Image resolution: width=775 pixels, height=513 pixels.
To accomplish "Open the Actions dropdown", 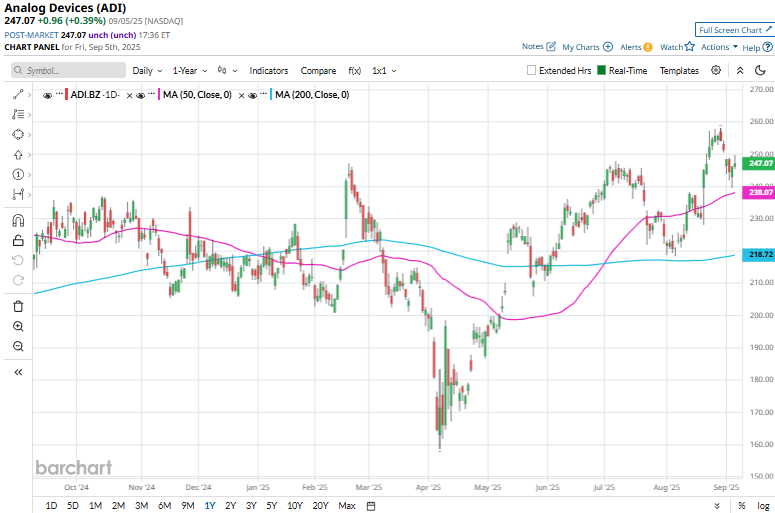I will (719, 47).
